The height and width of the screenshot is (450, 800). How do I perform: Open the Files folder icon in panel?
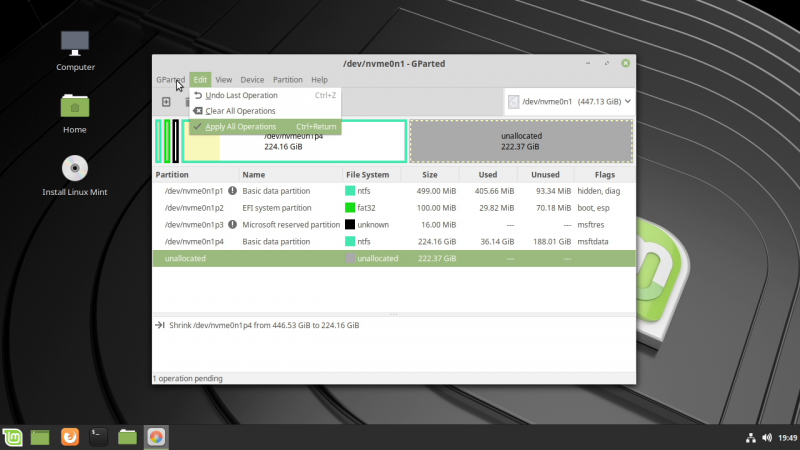[127, 437]
